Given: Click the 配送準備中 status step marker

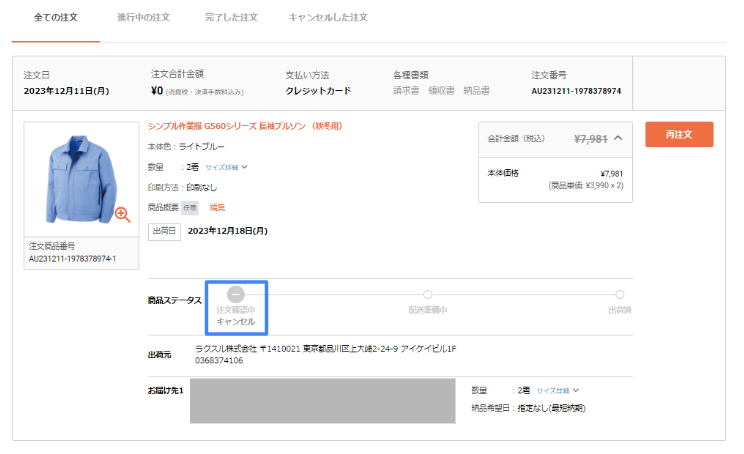Looking at the screenshot, I should [428, 295].
